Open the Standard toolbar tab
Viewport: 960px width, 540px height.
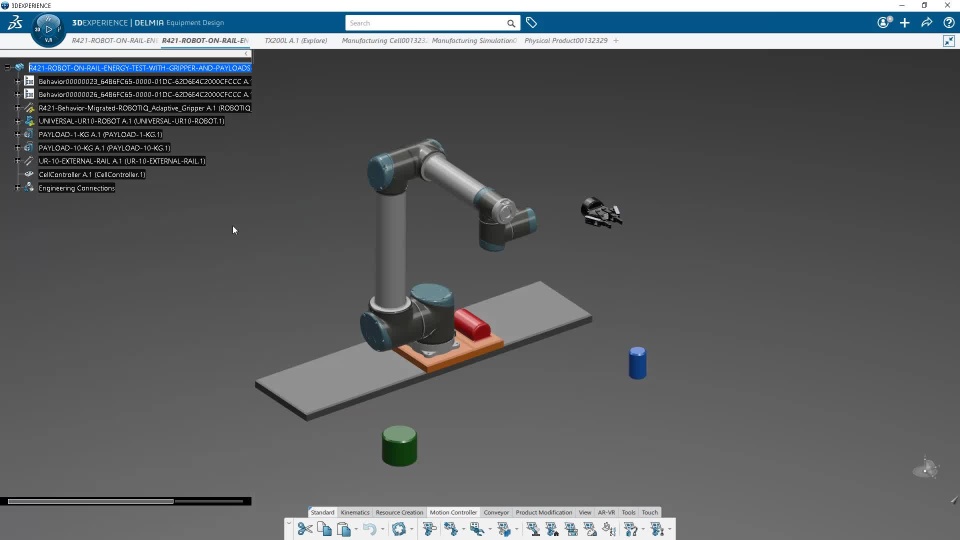point(322,512)
